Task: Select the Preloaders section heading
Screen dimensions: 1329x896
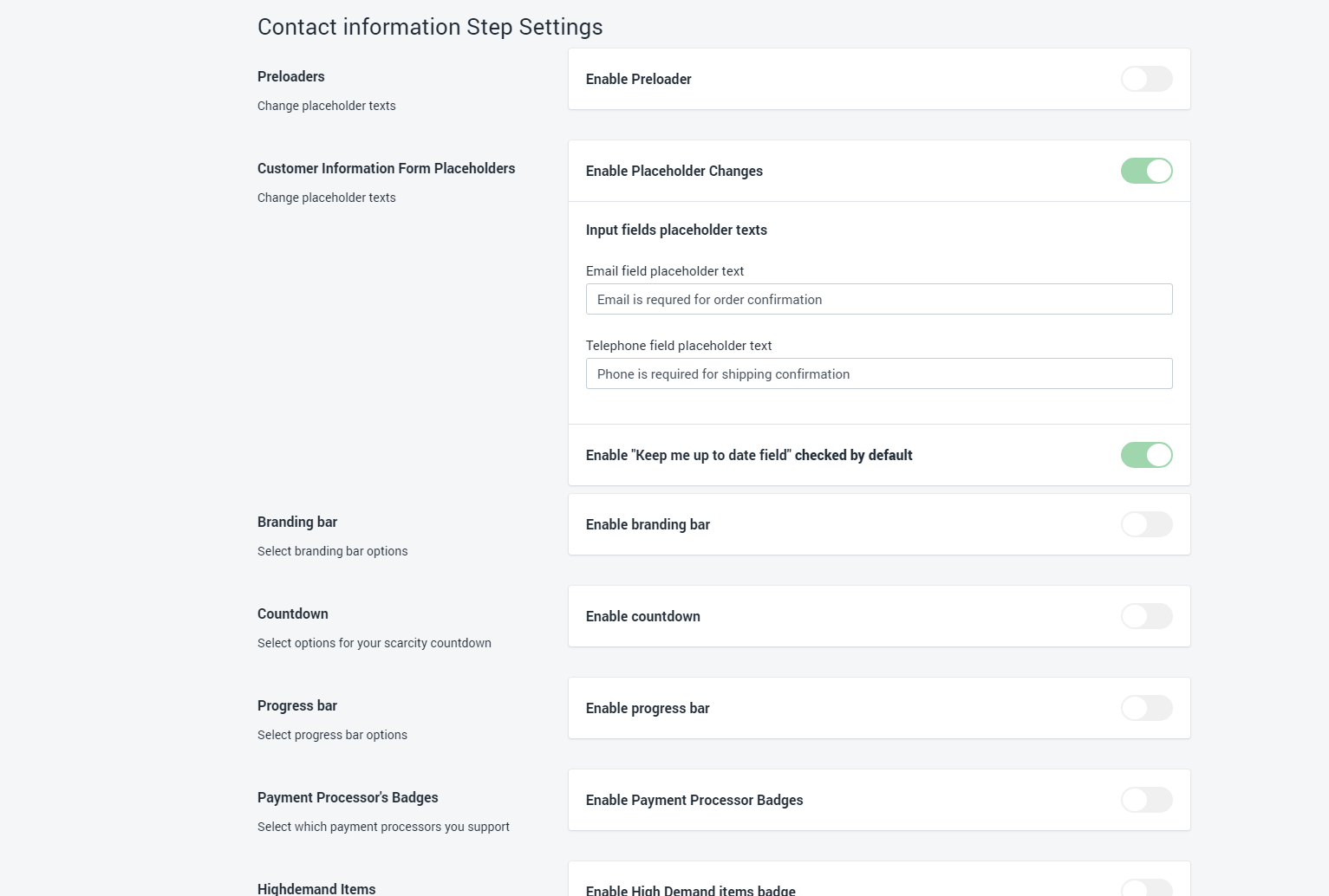Action: point(290,76)
